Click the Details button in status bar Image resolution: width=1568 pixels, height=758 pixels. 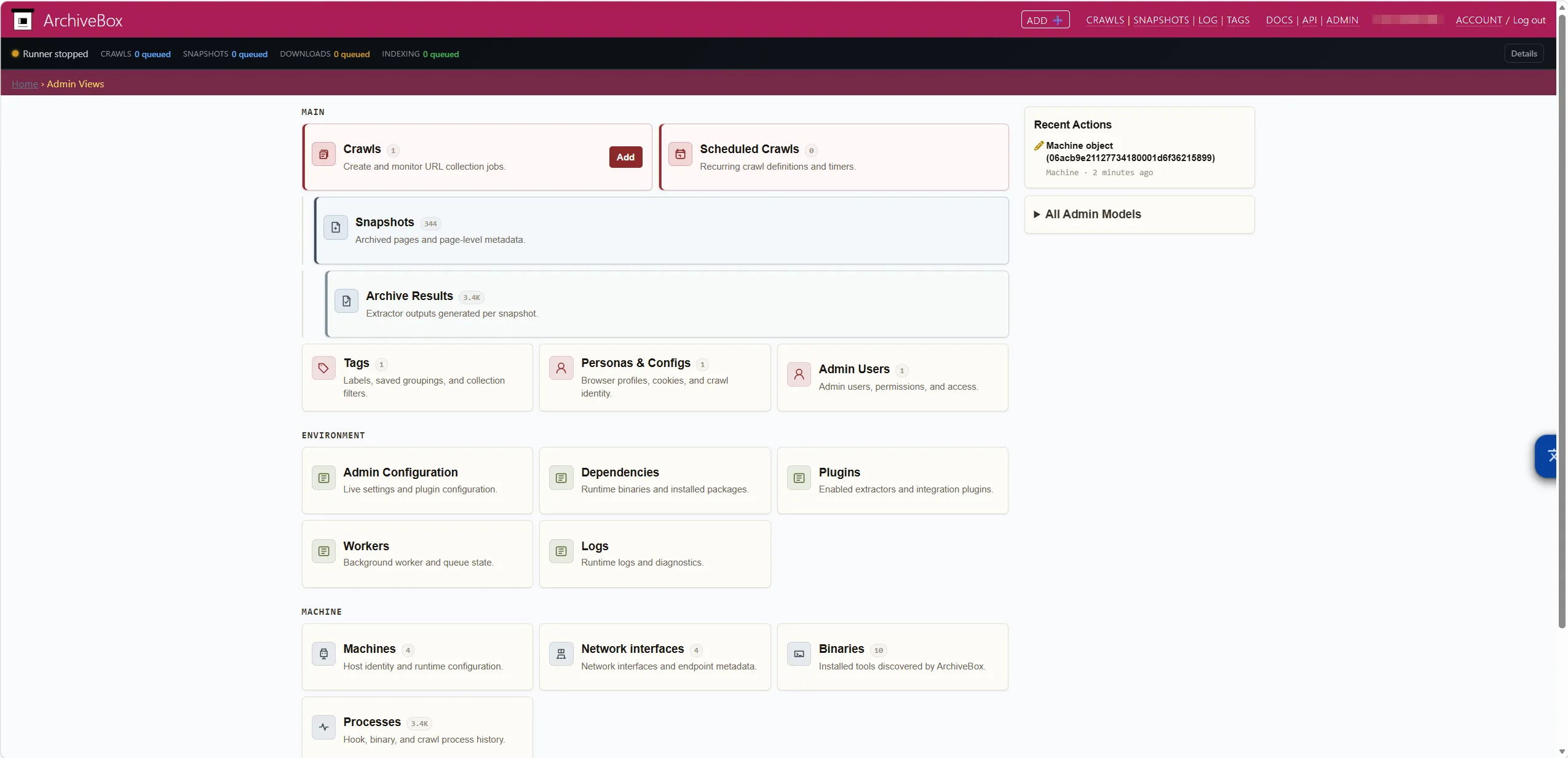(1524, 53)
